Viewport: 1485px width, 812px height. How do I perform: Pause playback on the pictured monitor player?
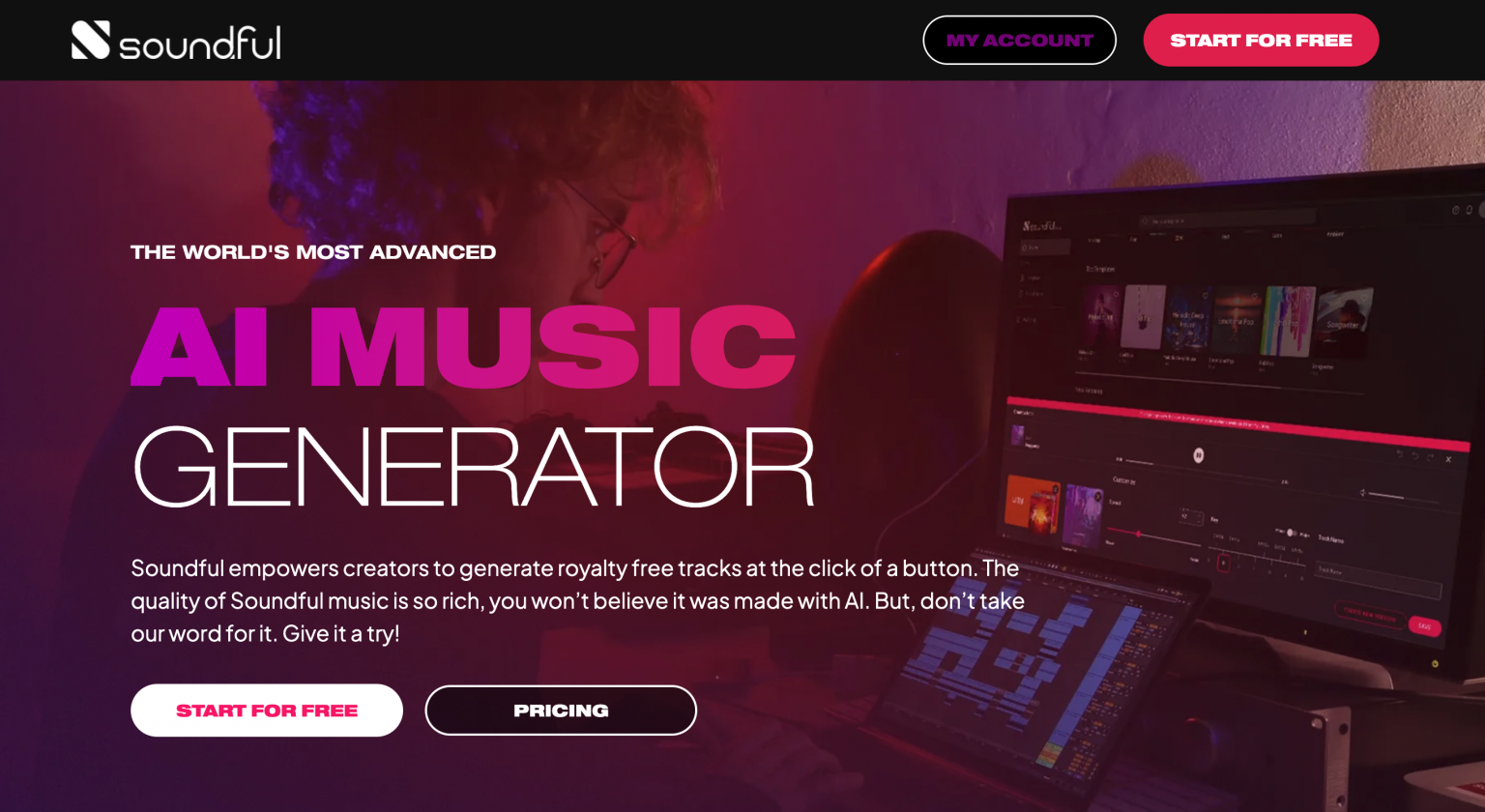pos(1198,455)
